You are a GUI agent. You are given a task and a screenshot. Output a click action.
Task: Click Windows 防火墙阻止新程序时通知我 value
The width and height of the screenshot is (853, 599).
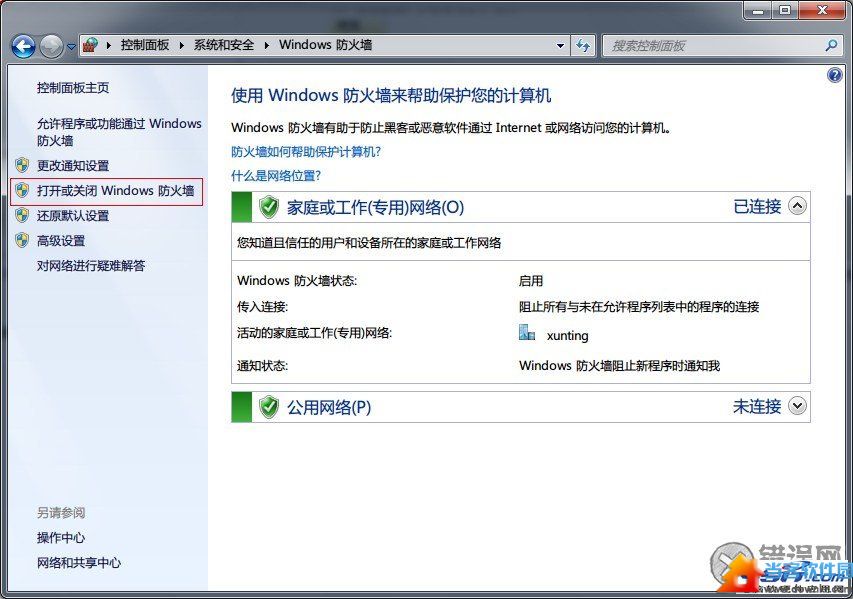click(620, 366)
